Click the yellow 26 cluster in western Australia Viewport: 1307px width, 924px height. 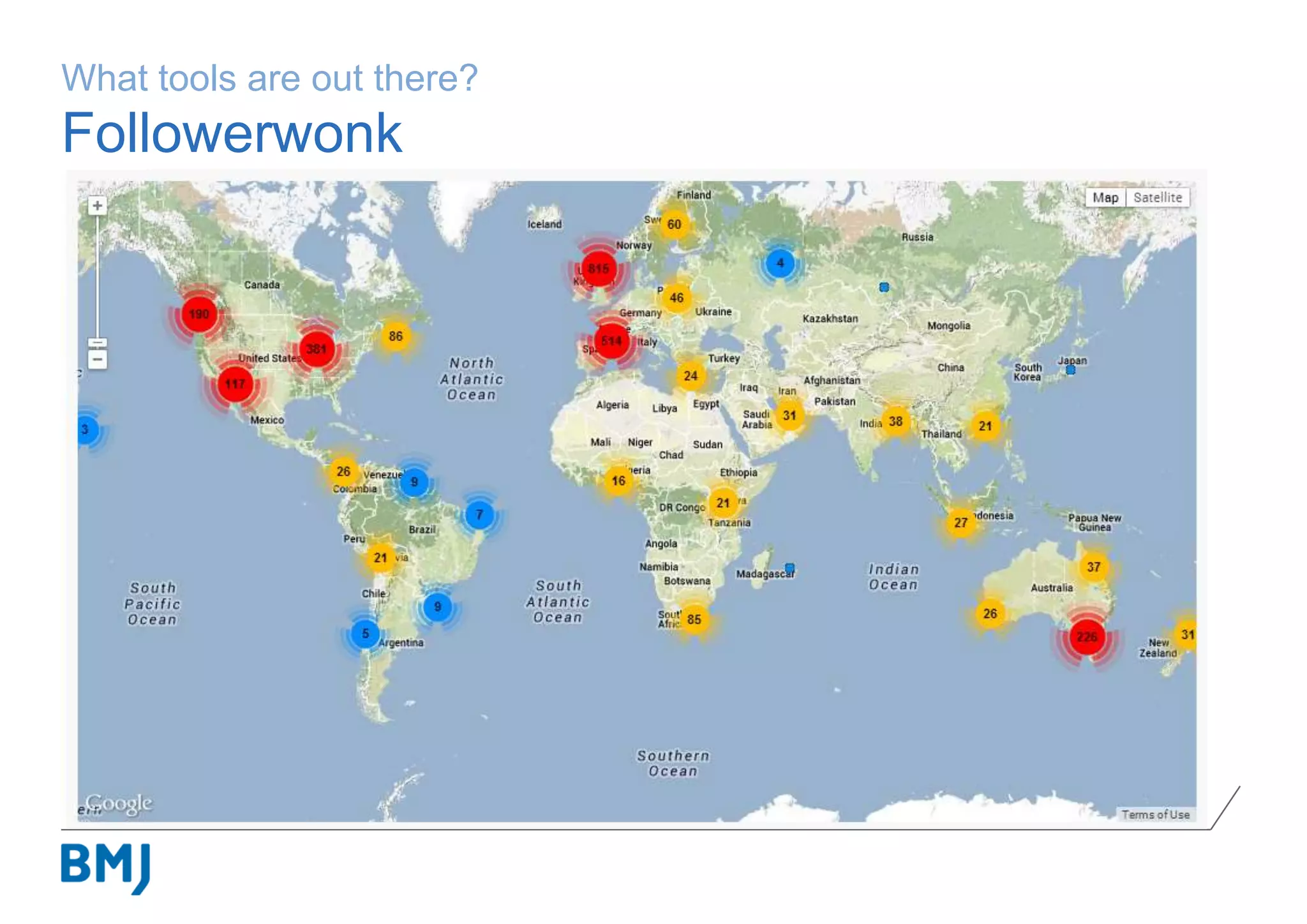pyautogui.click(x=990, y=613)
